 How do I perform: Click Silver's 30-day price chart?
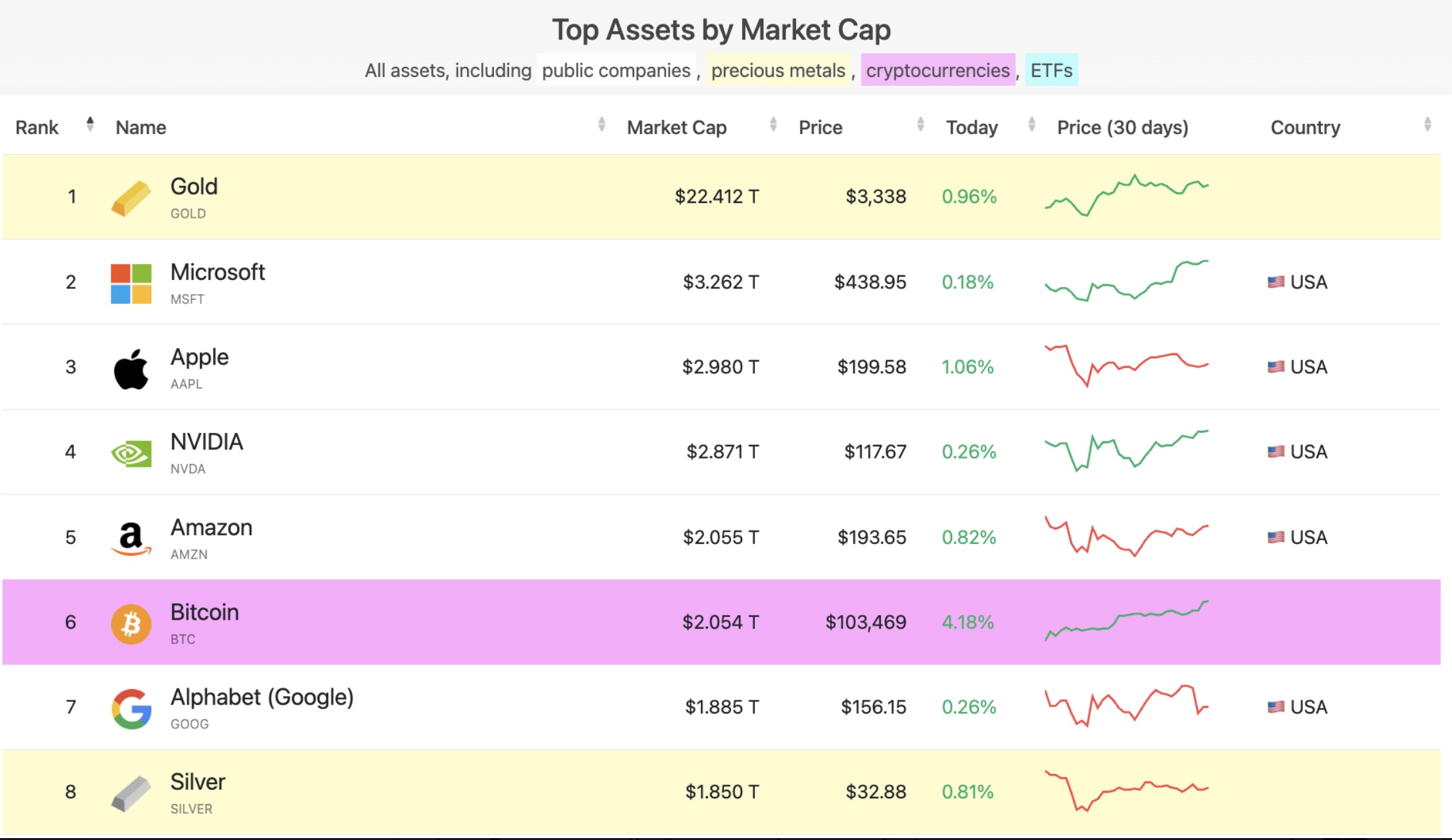[1127, 791]
